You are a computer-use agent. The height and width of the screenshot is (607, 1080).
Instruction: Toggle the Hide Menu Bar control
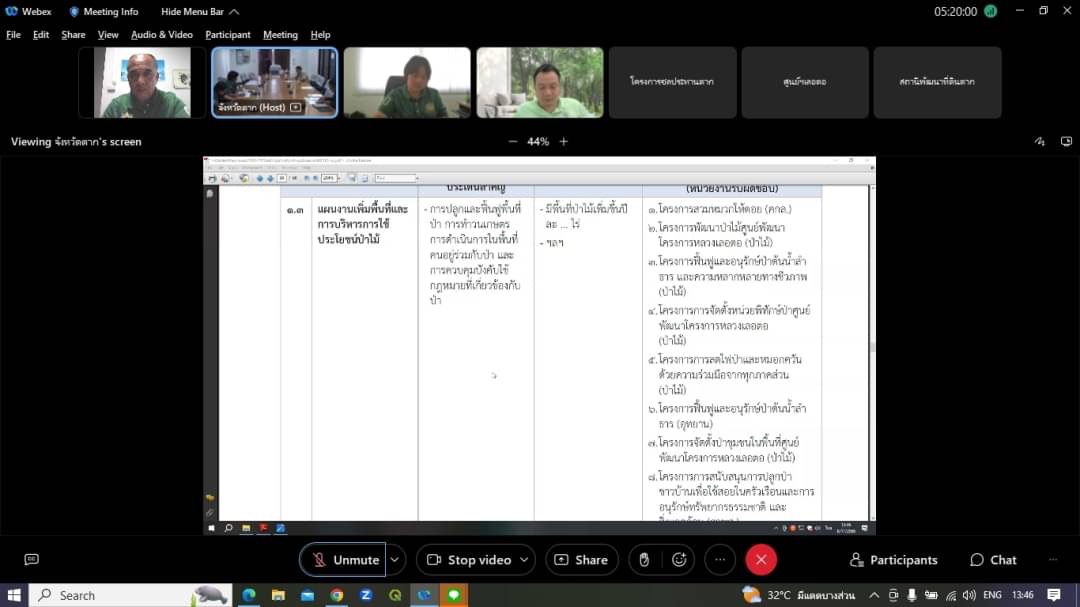pyautogui.click(x=200, y=12)
